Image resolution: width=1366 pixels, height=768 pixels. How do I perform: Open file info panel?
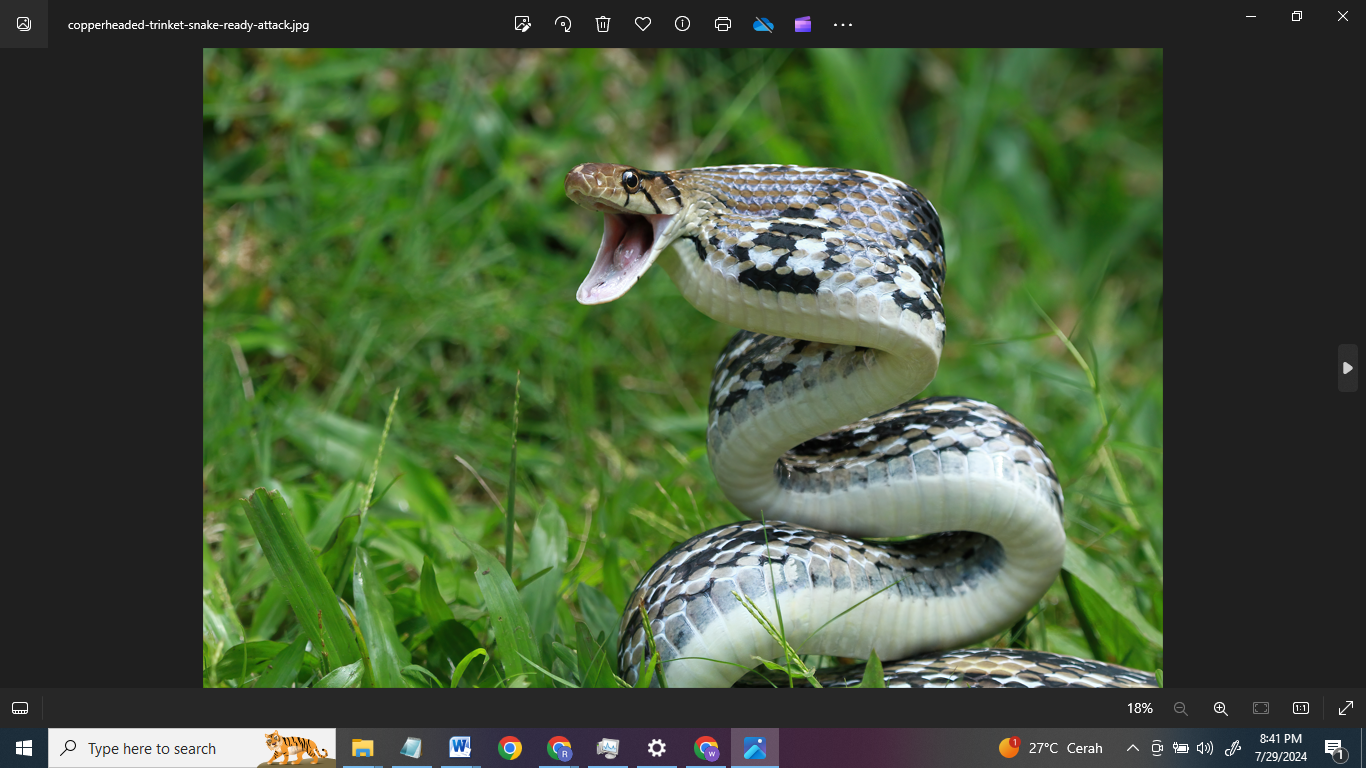click(683, 24)
